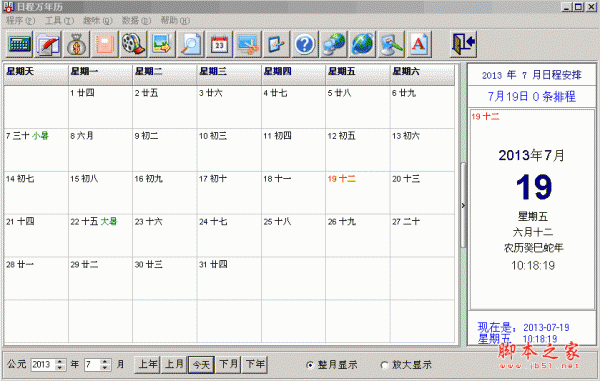Click the exit door icon

(463, 44)
